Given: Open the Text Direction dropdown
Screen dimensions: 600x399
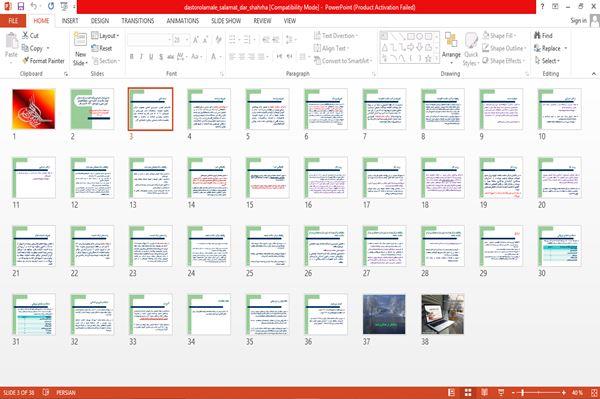Looking at the screenshot, I should click(336, 36).
